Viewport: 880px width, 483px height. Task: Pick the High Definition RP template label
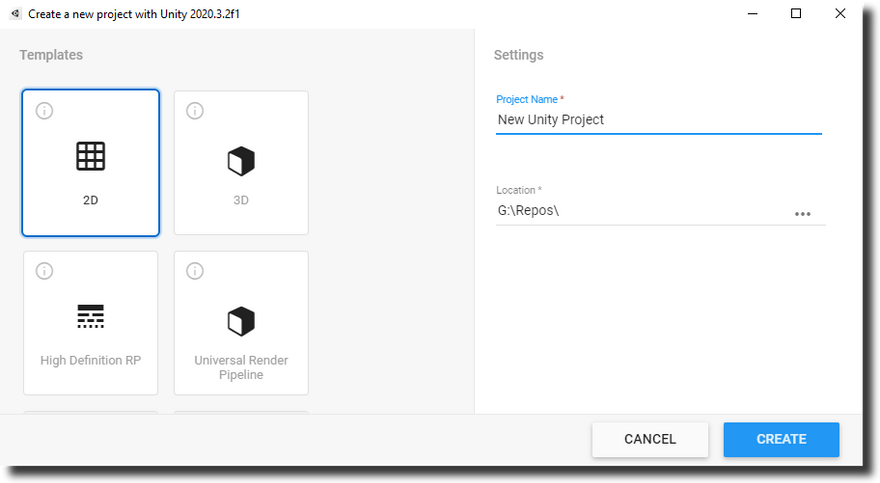91,360
